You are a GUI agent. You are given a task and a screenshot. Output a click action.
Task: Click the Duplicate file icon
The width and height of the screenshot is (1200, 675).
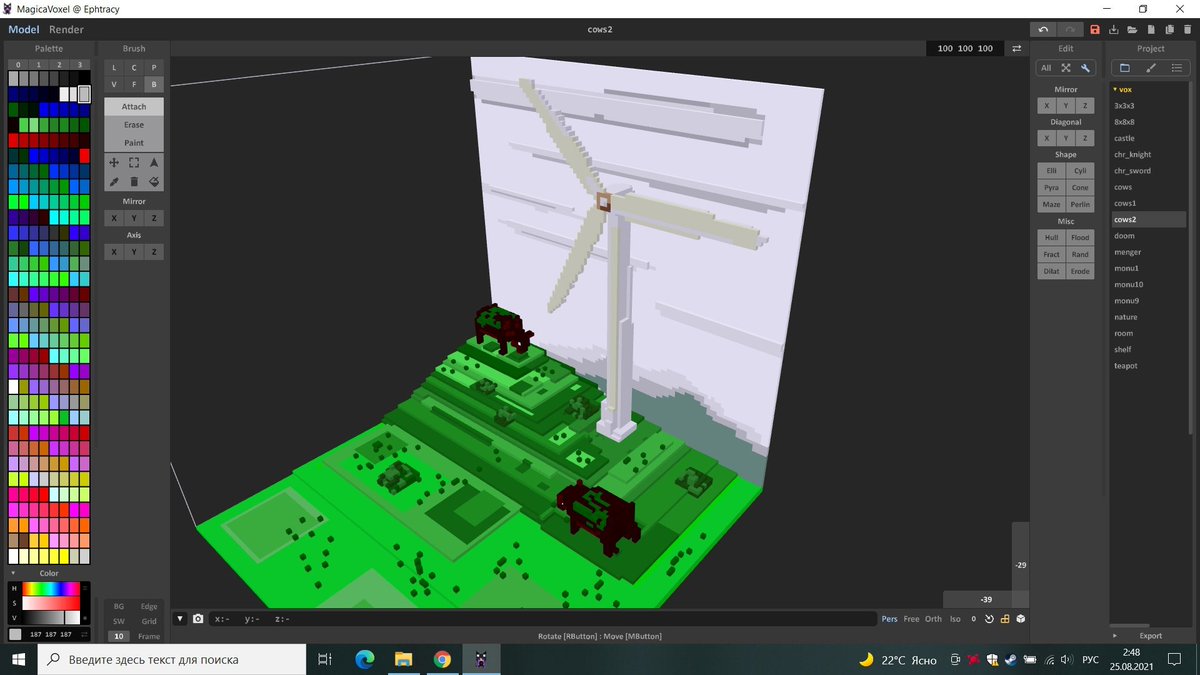point(1171,30)
